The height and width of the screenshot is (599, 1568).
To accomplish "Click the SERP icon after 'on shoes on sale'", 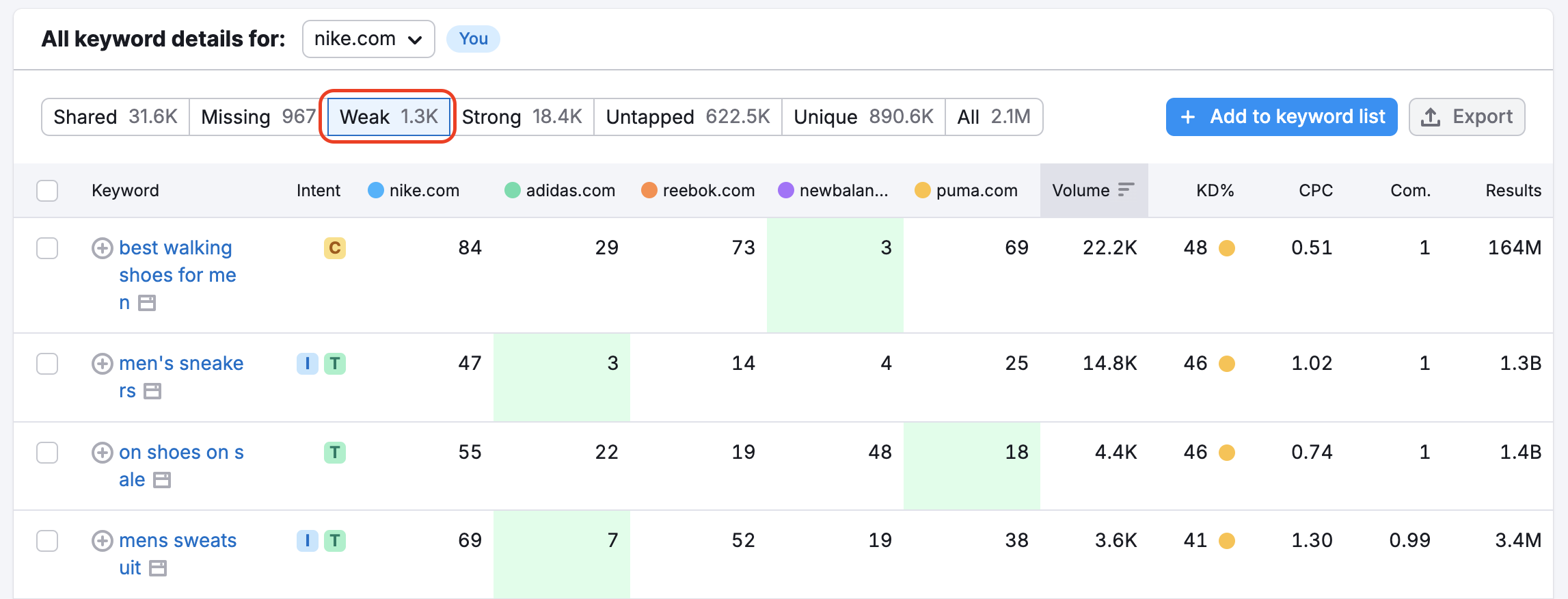I will (162, 480).
